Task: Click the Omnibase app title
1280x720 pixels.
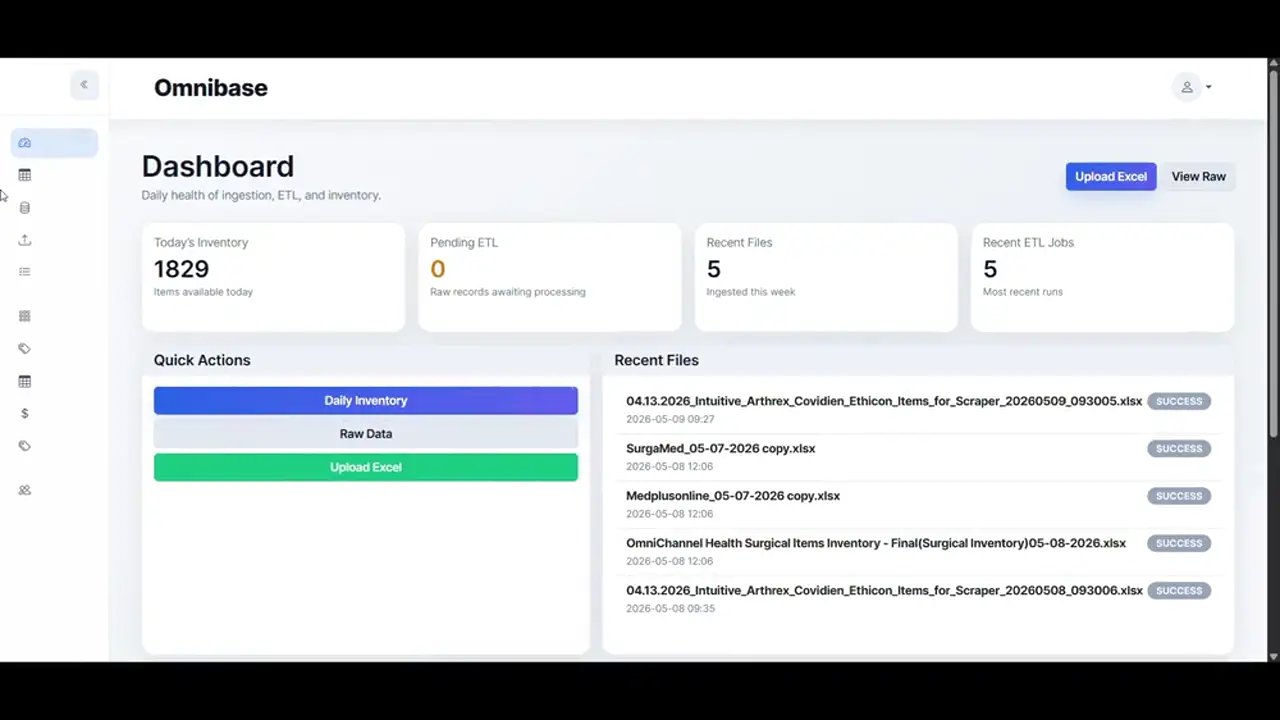Action: pos(211,88)
